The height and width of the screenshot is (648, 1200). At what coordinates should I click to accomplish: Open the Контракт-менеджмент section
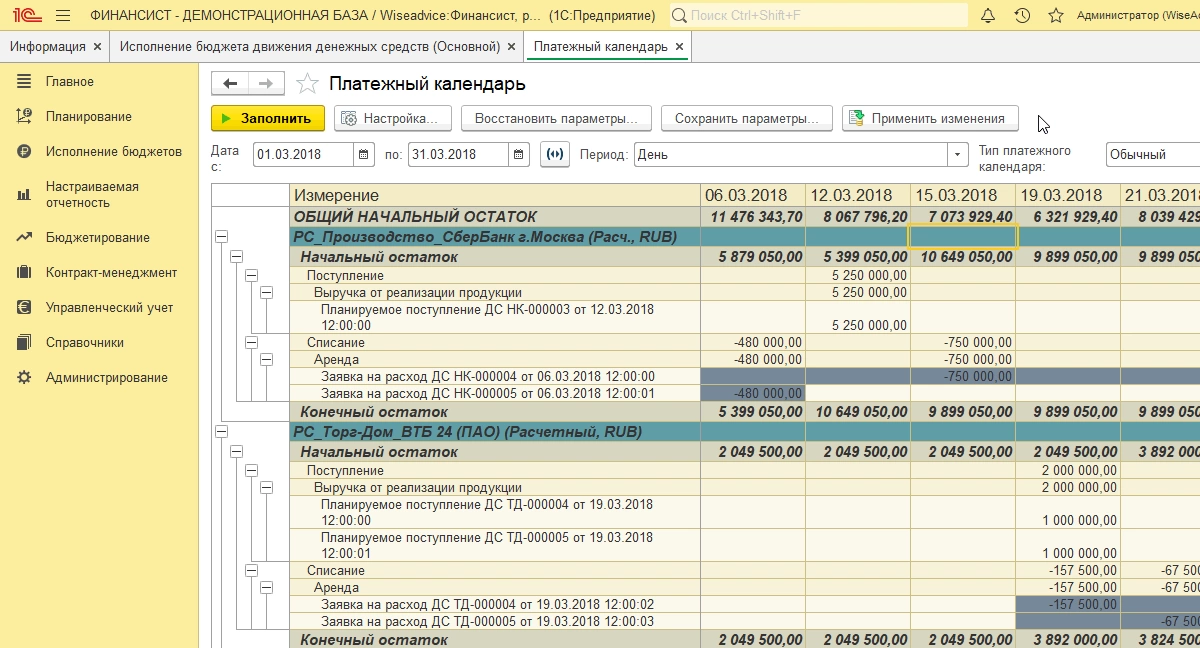[111, 273]
